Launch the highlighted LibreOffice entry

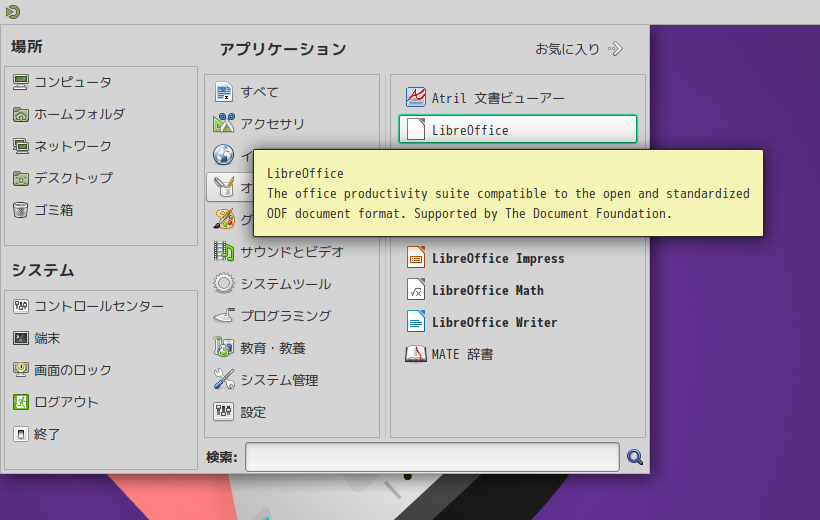click(518, 129)
